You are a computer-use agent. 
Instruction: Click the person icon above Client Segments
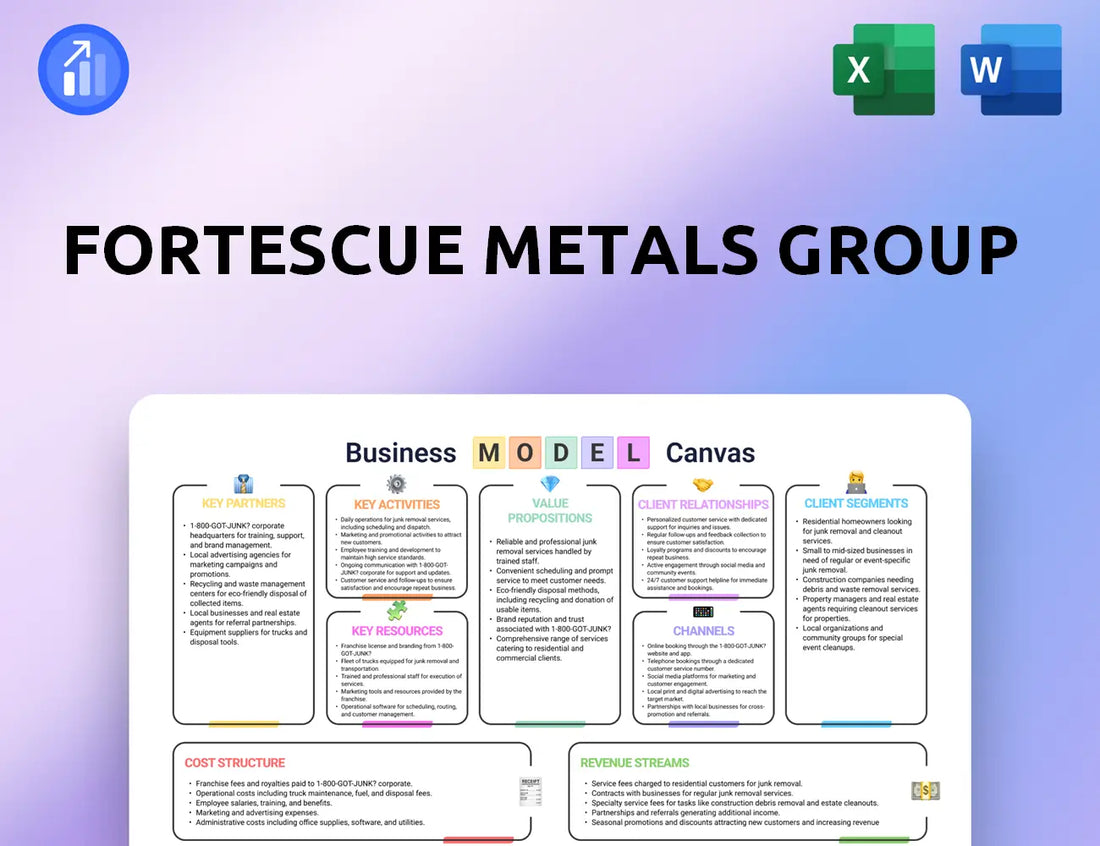(x=857, y=483)
